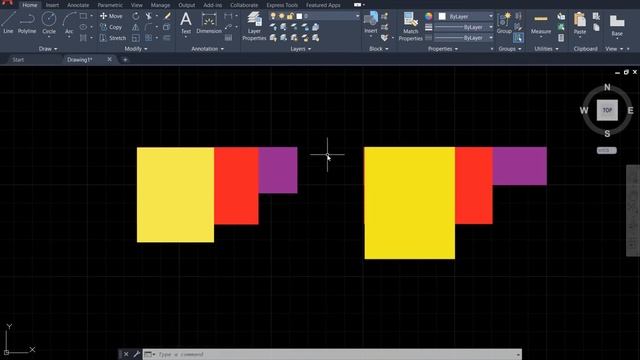Toggle current layer lock padlock
The height and width of the screenshot is (360, 640).
pyautogui.click(x=290, y=16)
